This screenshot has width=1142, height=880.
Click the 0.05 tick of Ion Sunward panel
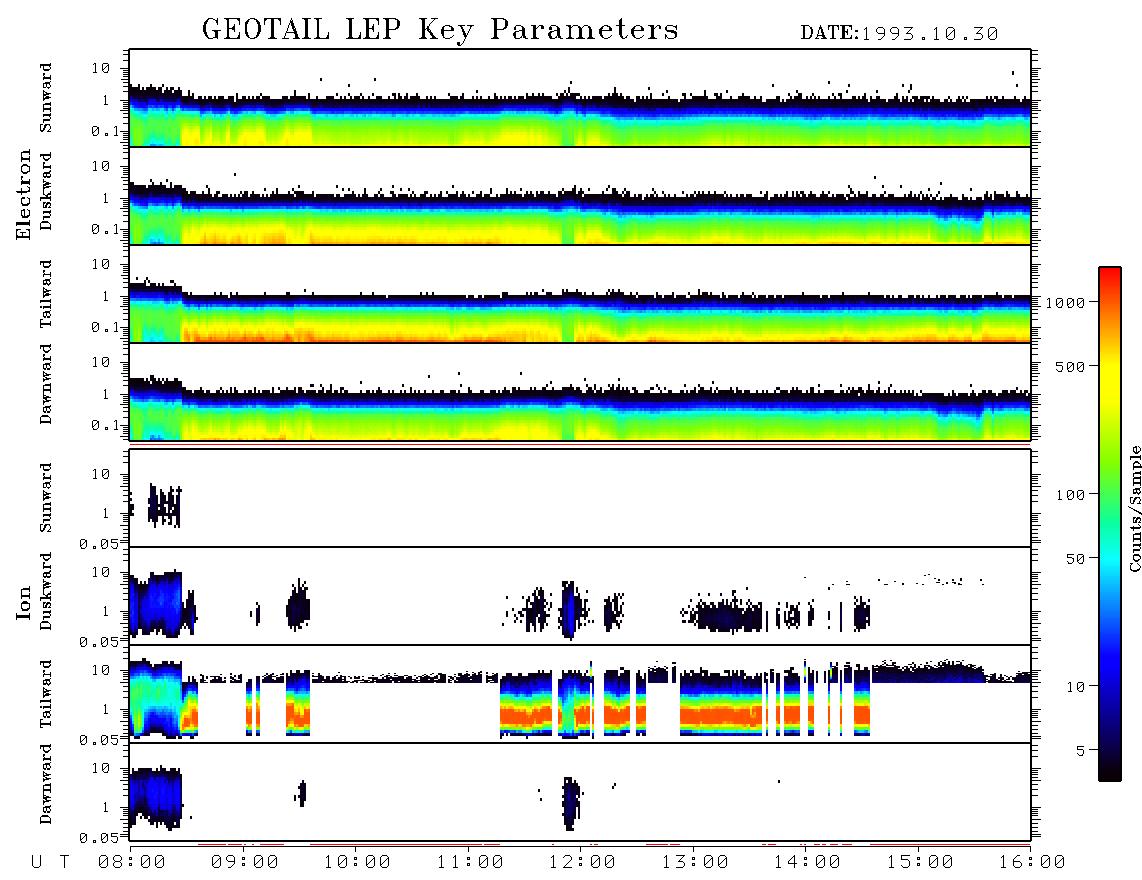click(x=99, y=543)
